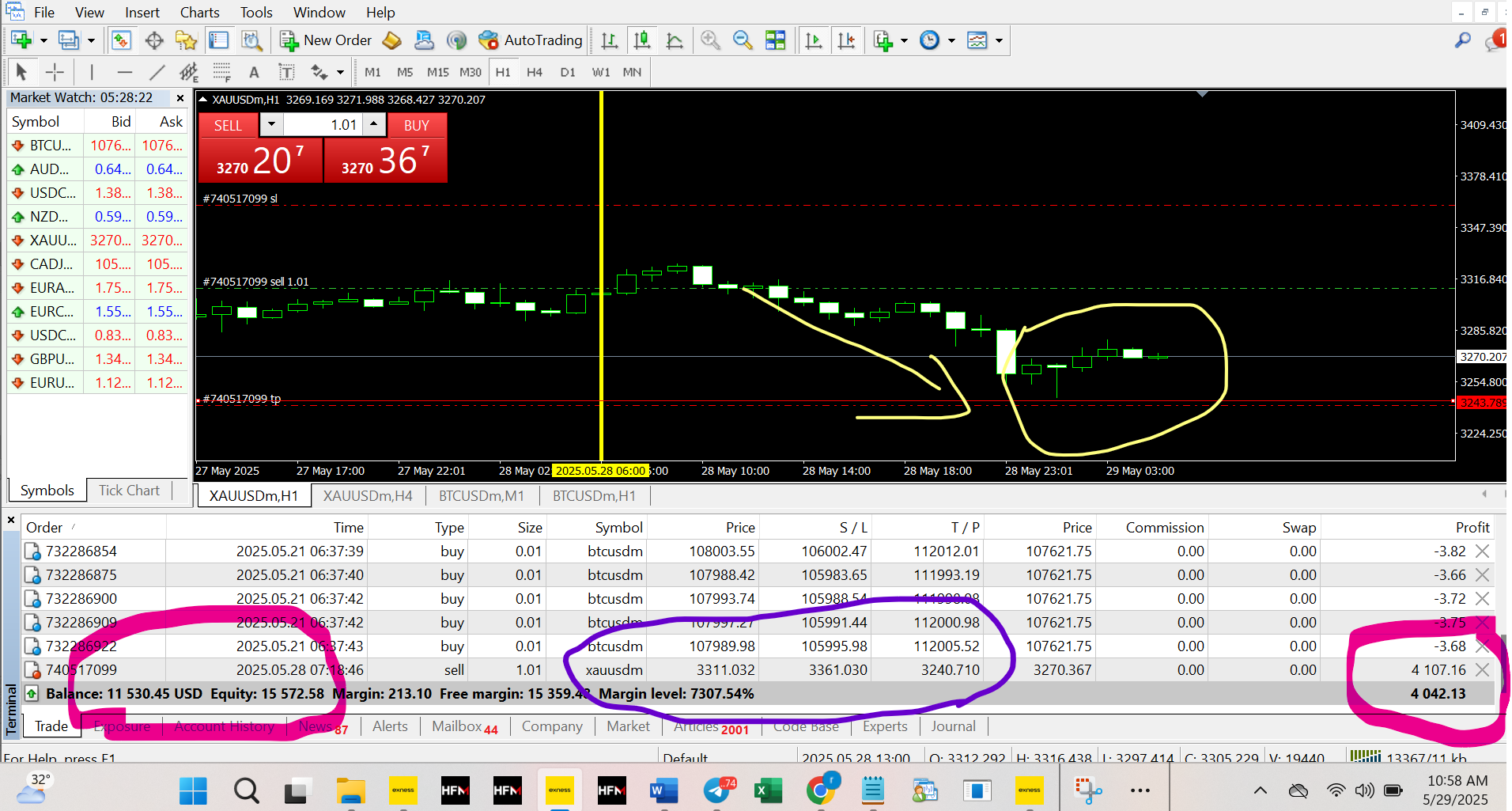Switch timeframe to D1

[x=568, y=72]
